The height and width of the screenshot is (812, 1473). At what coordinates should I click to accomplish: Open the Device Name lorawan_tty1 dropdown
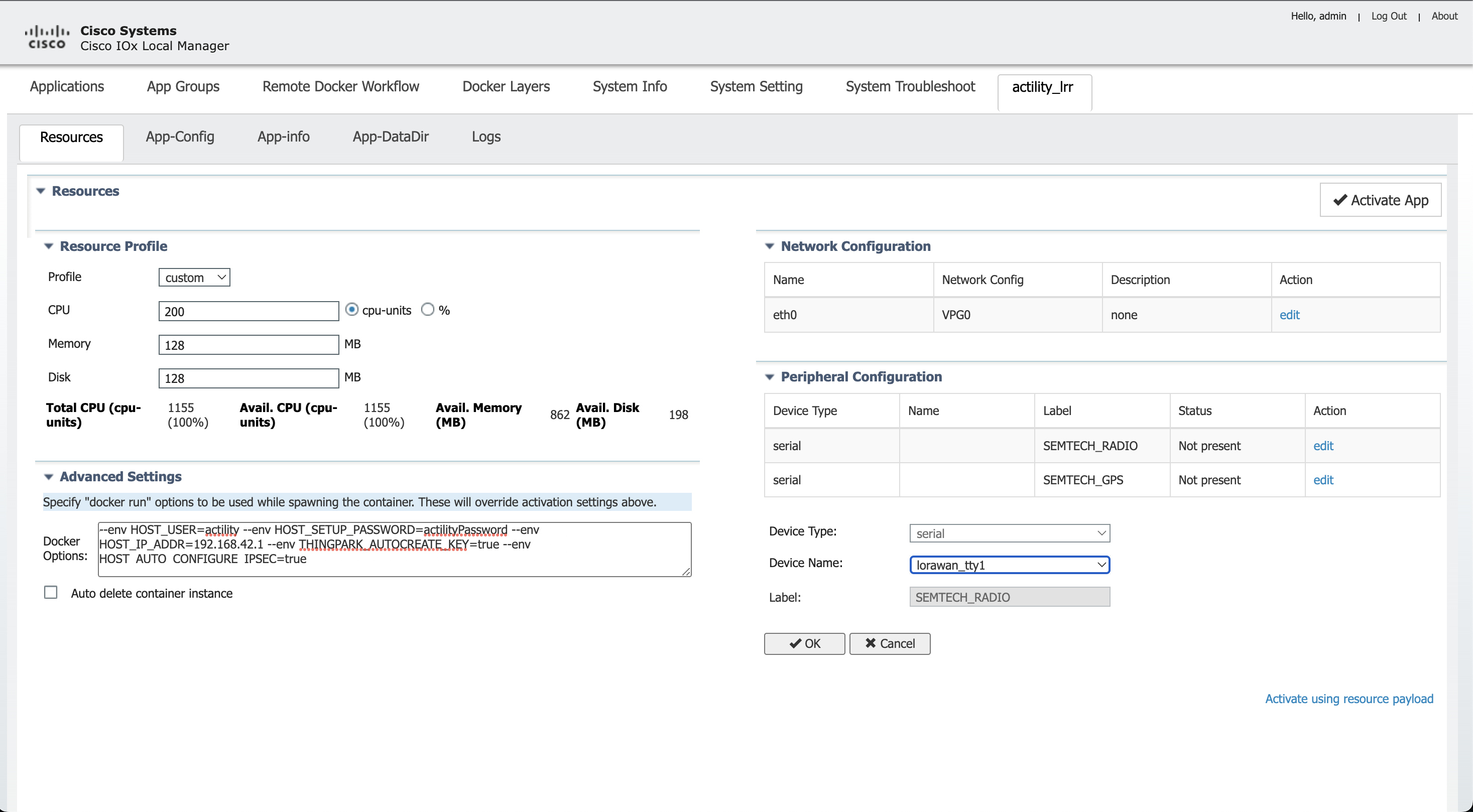point(1009,565)
